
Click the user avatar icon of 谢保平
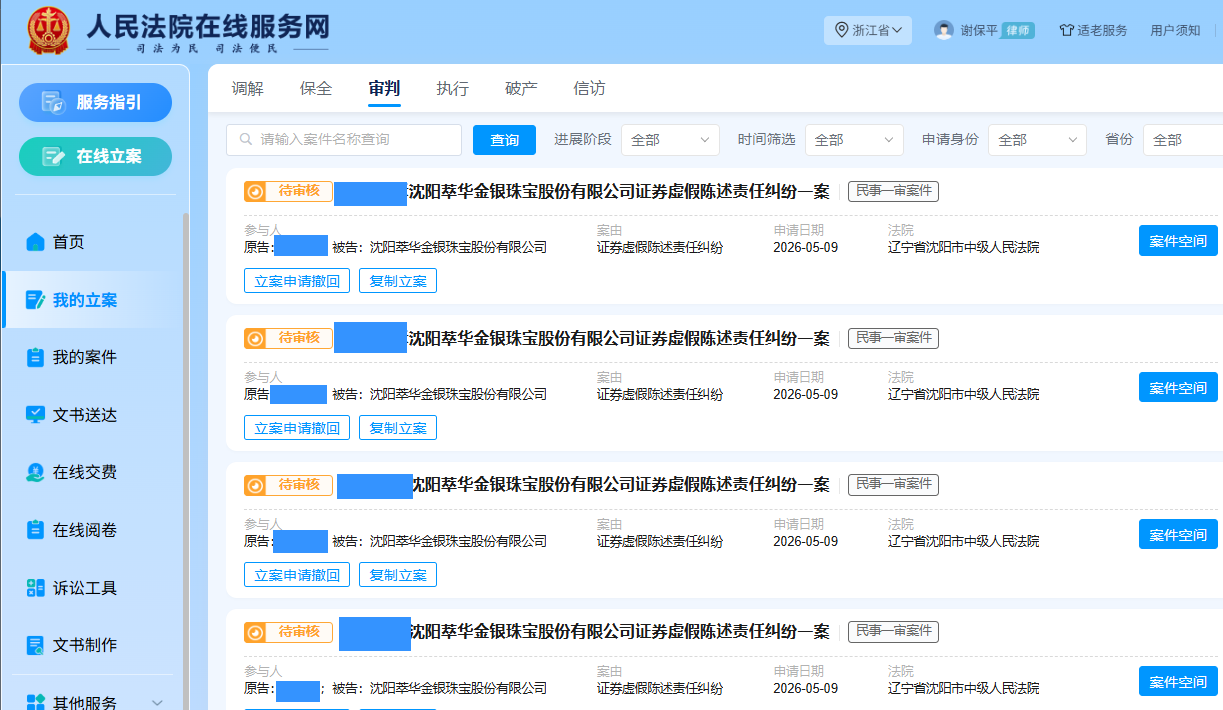(944, 30)
